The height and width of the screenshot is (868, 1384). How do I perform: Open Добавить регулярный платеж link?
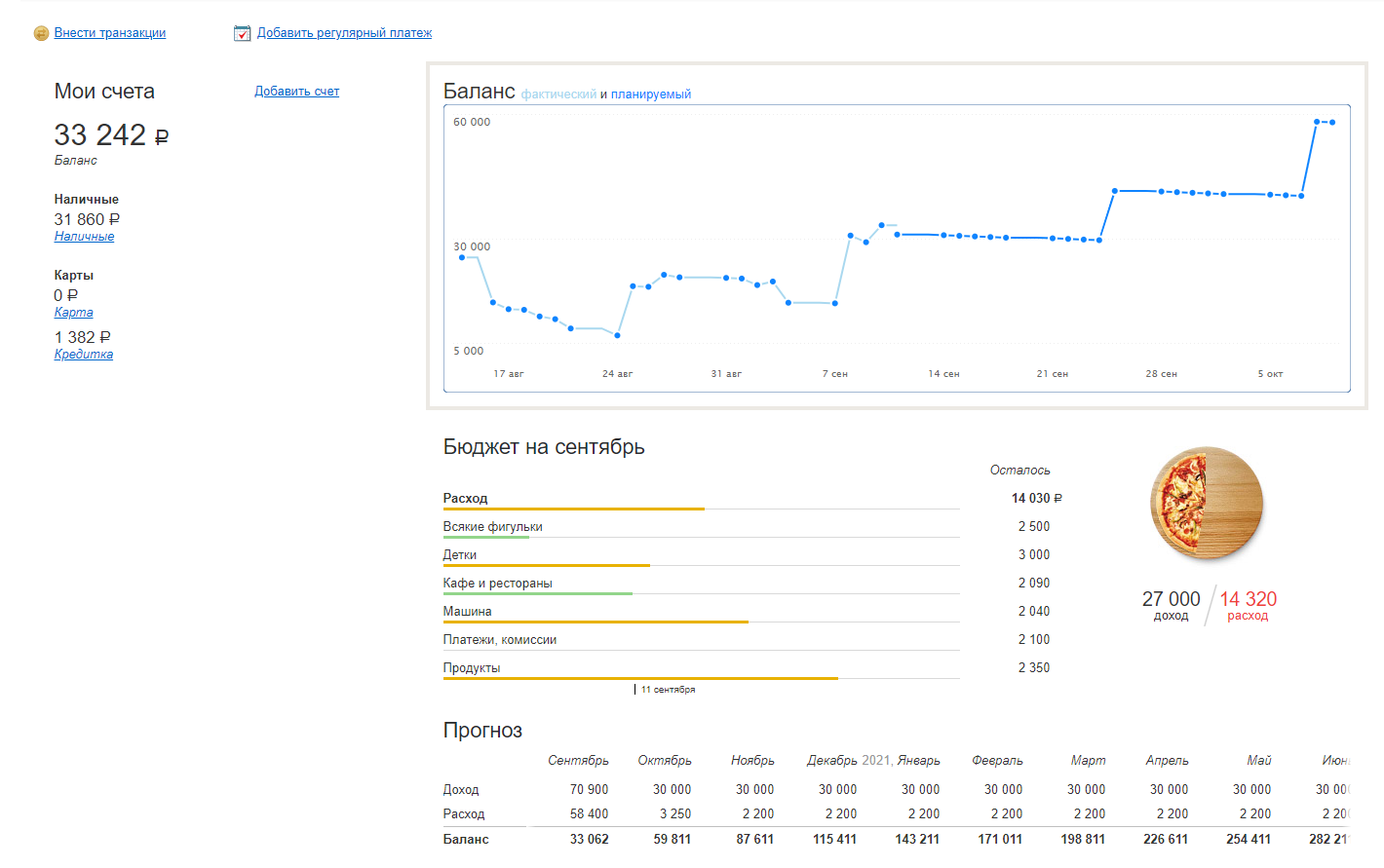point(344,33)
